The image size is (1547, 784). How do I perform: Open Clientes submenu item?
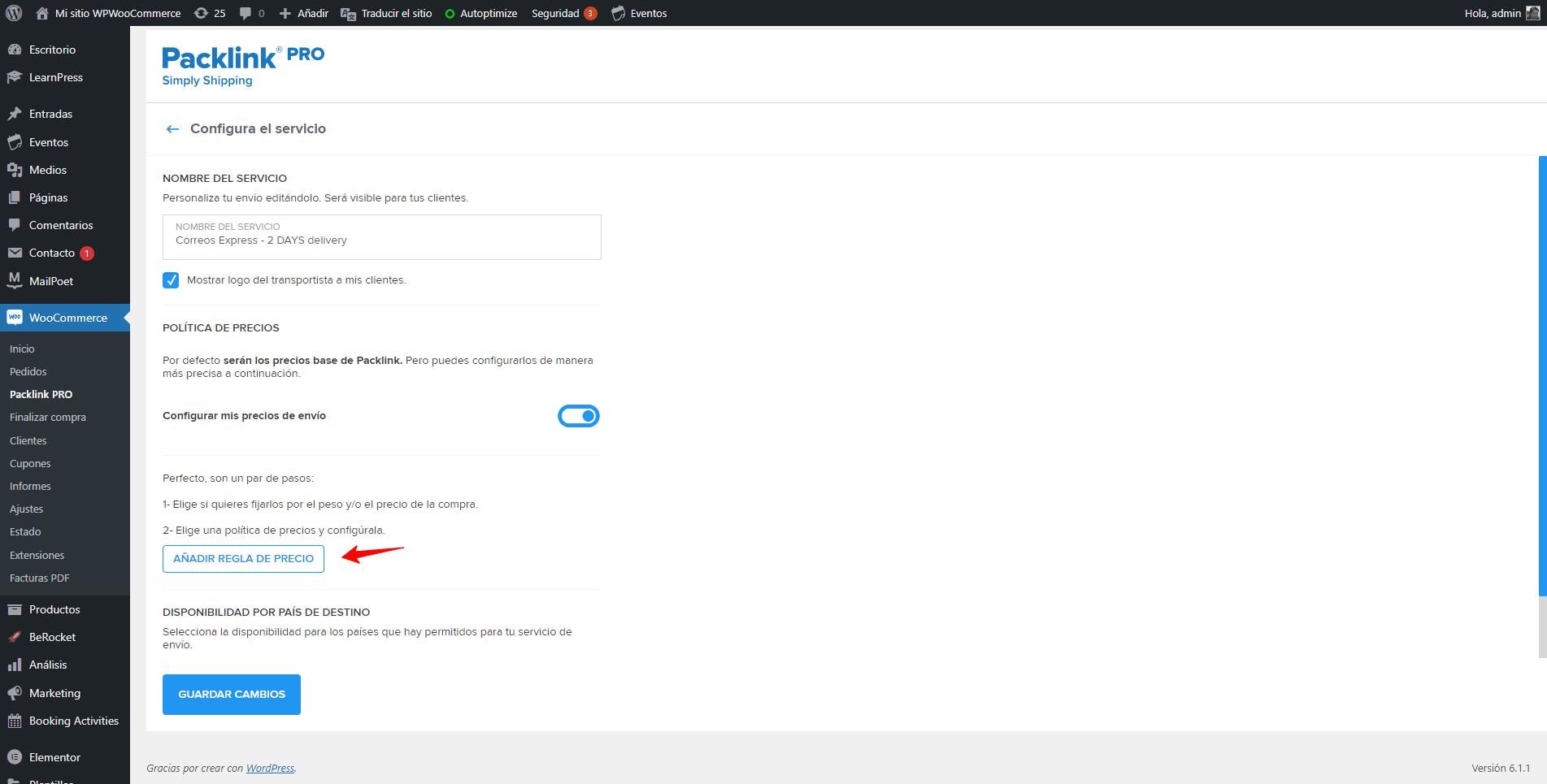click(28, 440)
